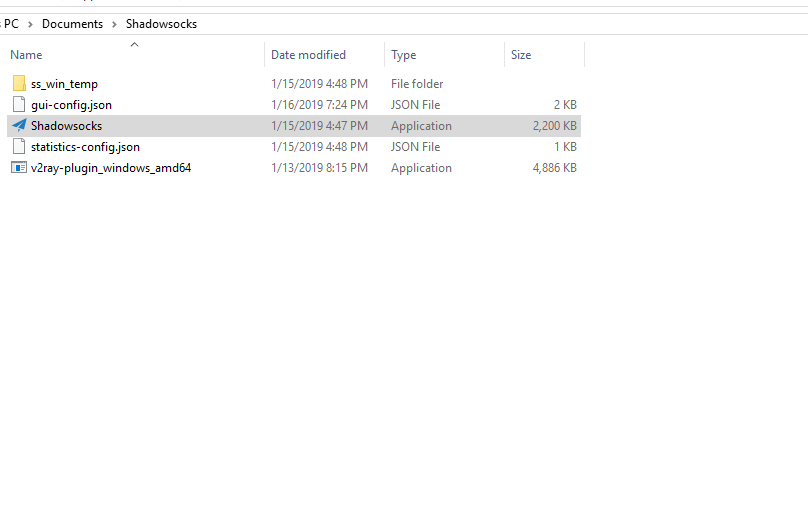This screenshot has width=808, height=515.
Task: Select the Shadowsocks application name
Action: (x=66, y=126)
